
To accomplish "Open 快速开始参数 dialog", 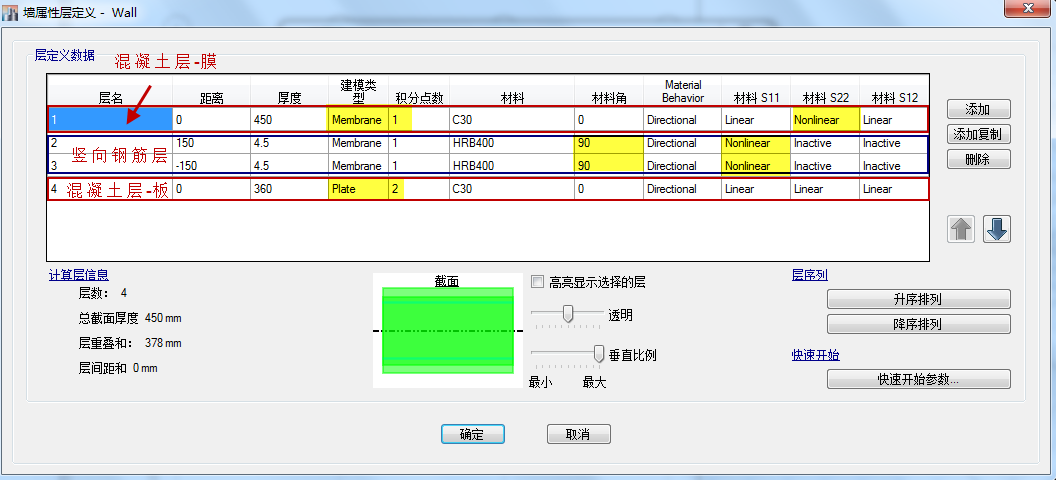I will pos(918,379).
